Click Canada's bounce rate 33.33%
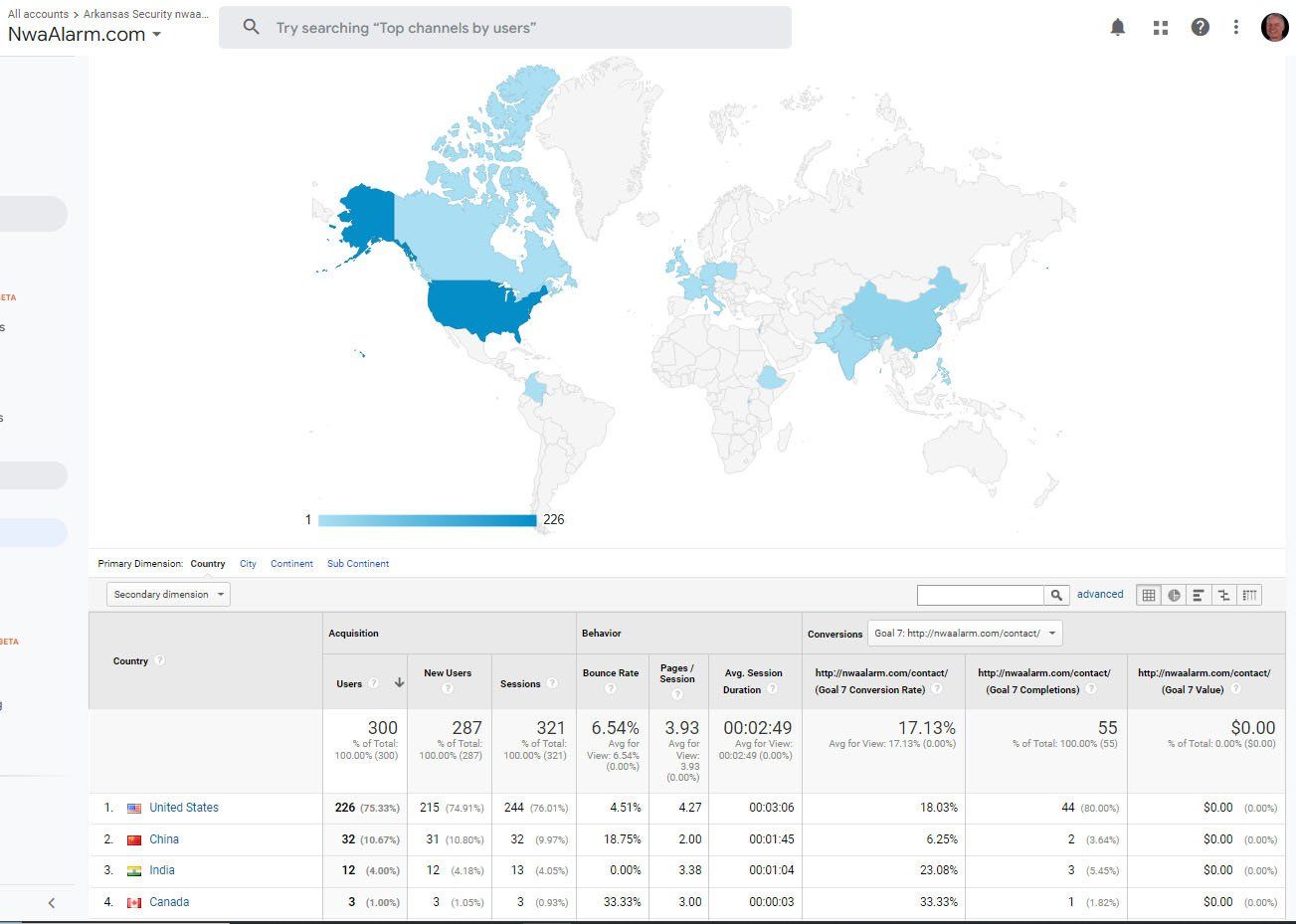 point(623,902)
